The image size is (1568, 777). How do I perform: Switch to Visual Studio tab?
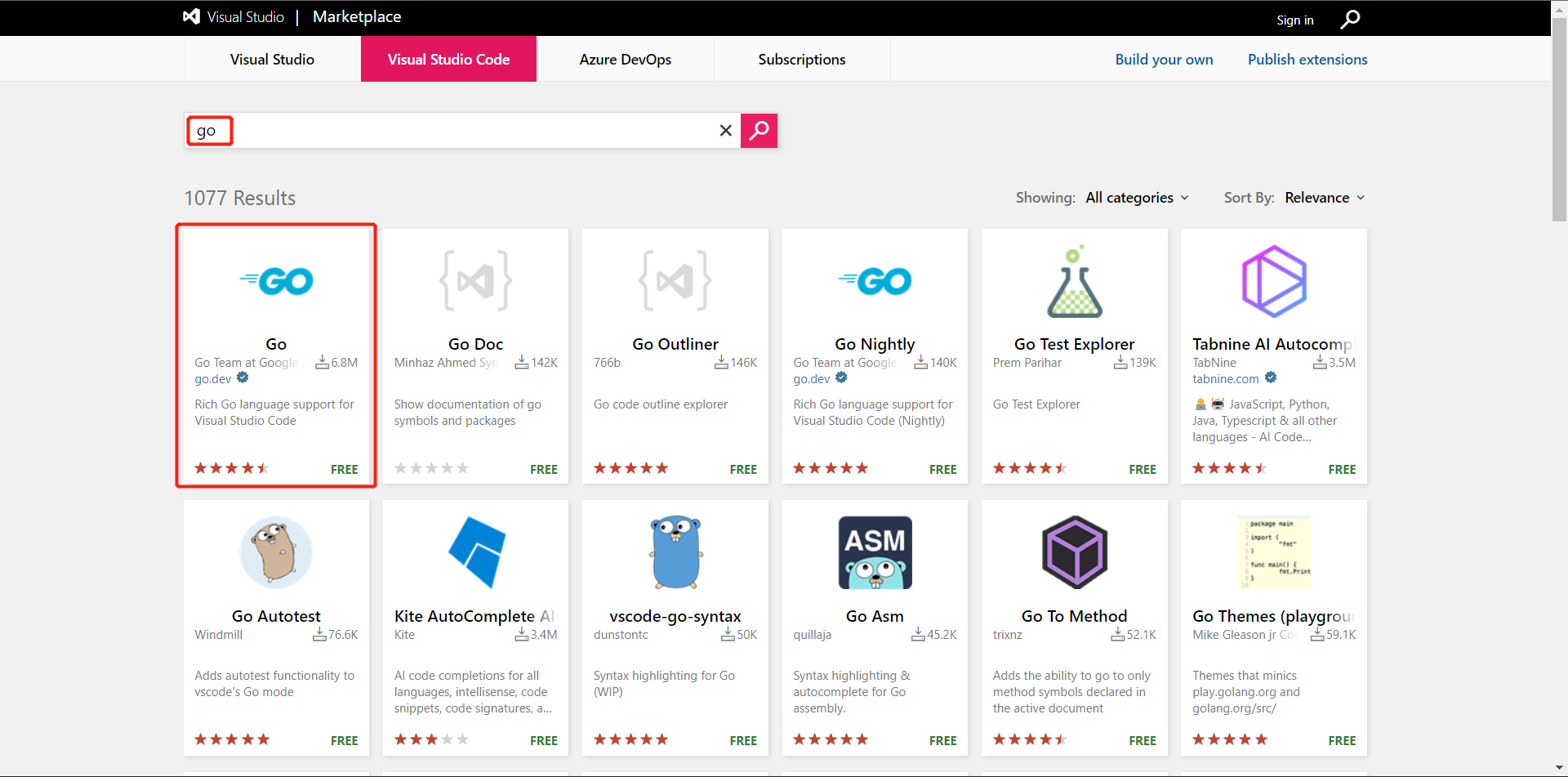pyautogui.click(x=272, y=59)
